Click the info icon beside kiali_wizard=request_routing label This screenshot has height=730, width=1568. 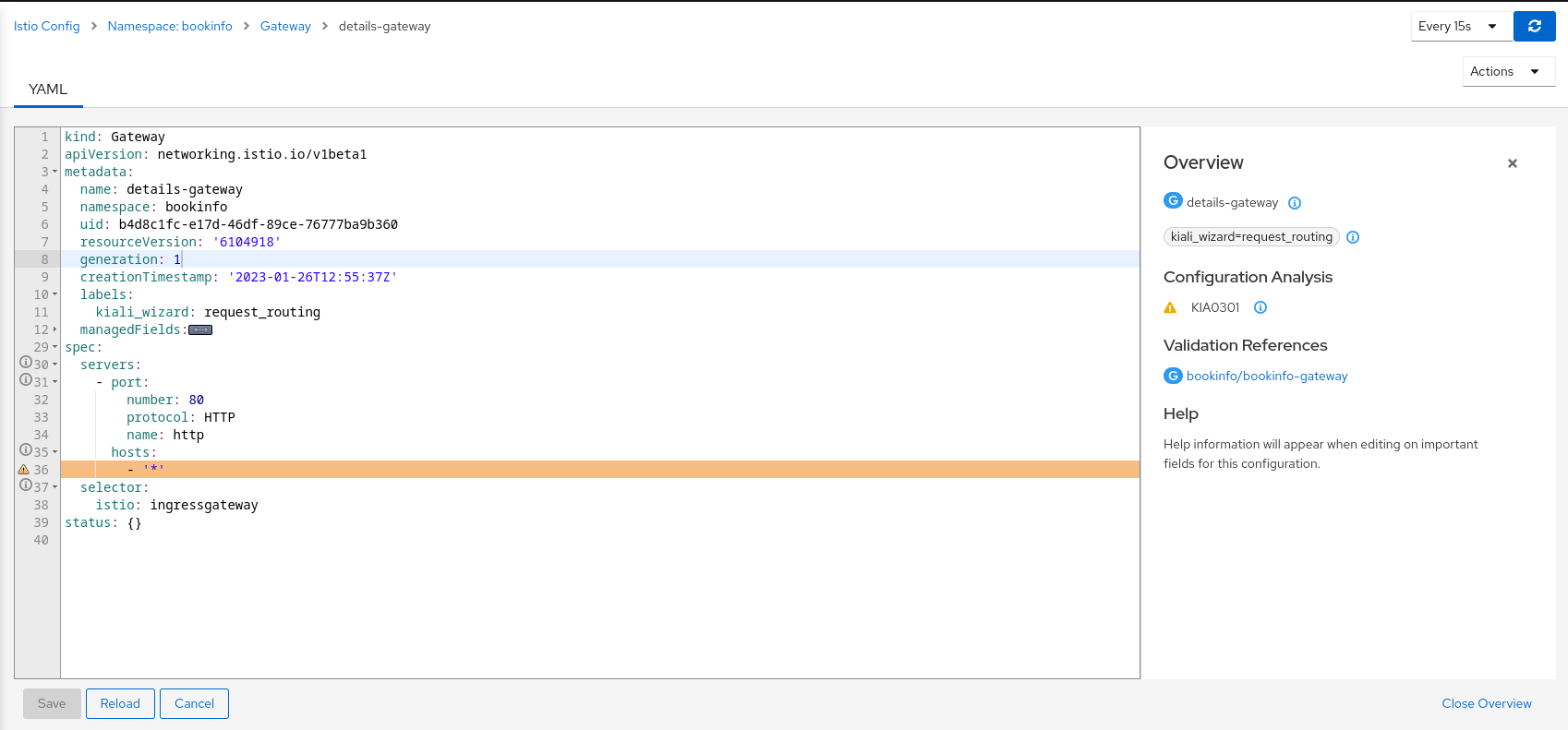1352,236
